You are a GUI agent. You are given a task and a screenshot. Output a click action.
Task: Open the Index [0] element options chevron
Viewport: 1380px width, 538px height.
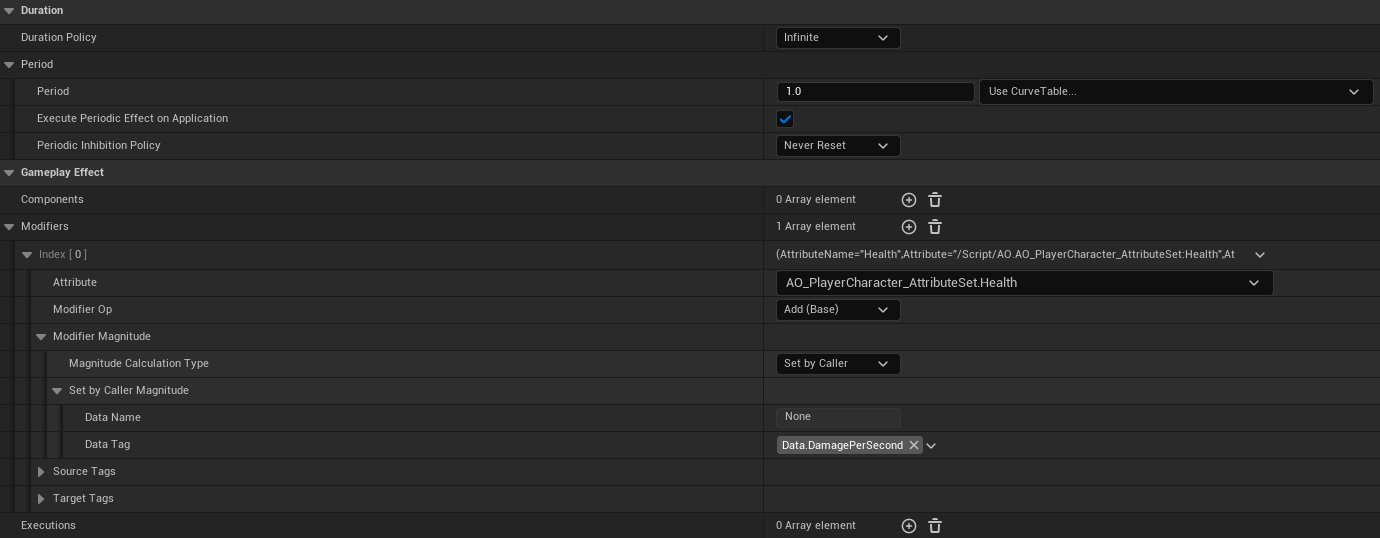click(x=1260, y=255)
